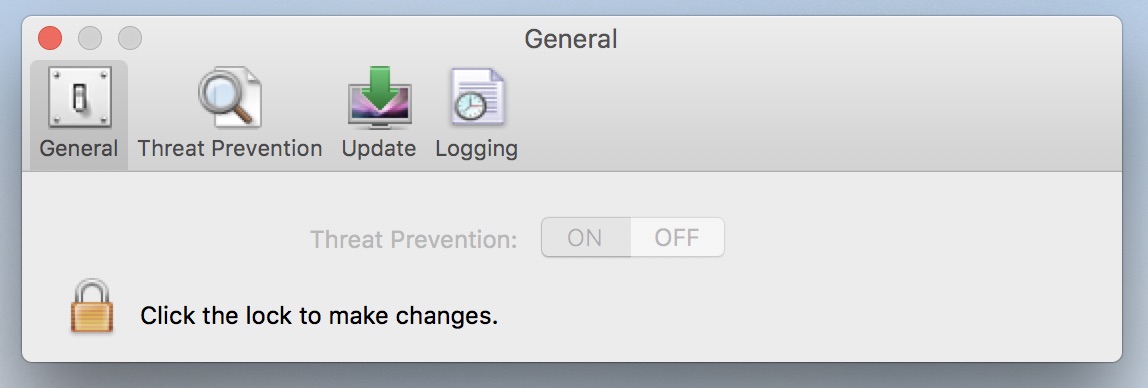Image resolution: width=1148 pixels, height=388 pixels.
Task: Select the Logging clock document icon
Action: coord(477,96)
